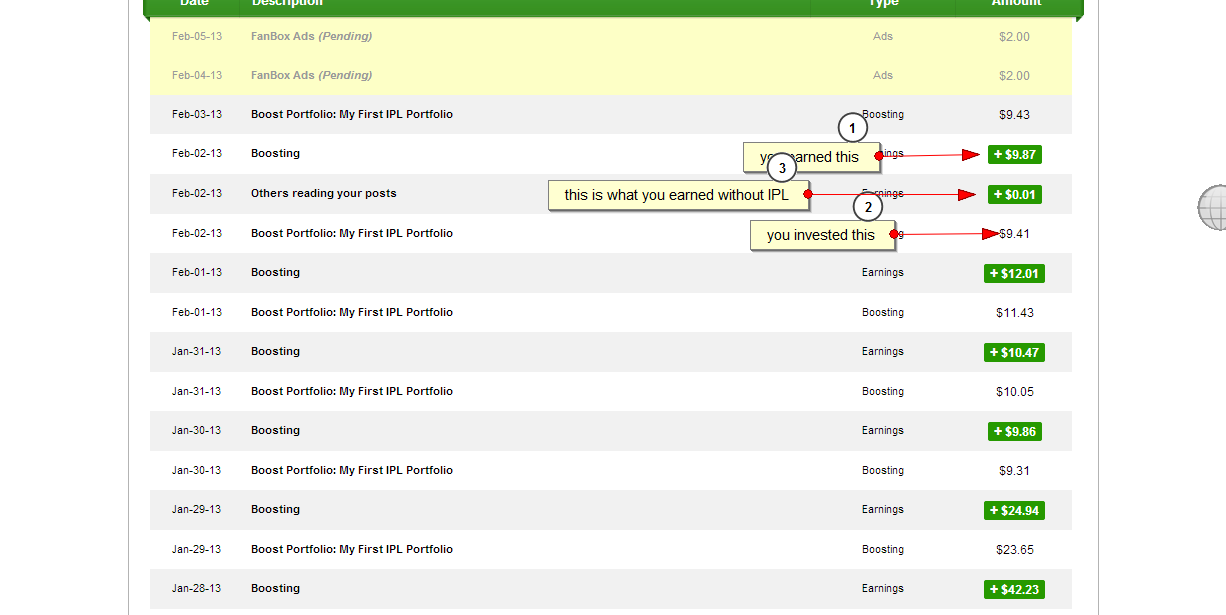
Task: Click the "you earned this" callout note
Action: [x=809, y=157]
